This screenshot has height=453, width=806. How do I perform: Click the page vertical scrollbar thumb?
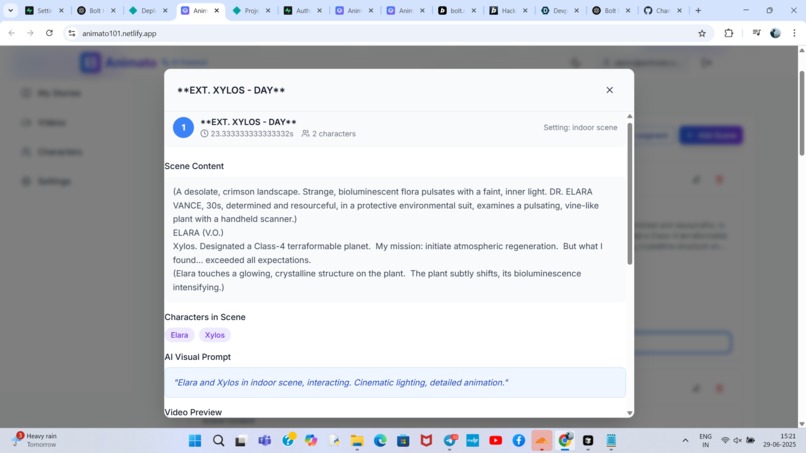pyautogui.click(x=802, y=113)
